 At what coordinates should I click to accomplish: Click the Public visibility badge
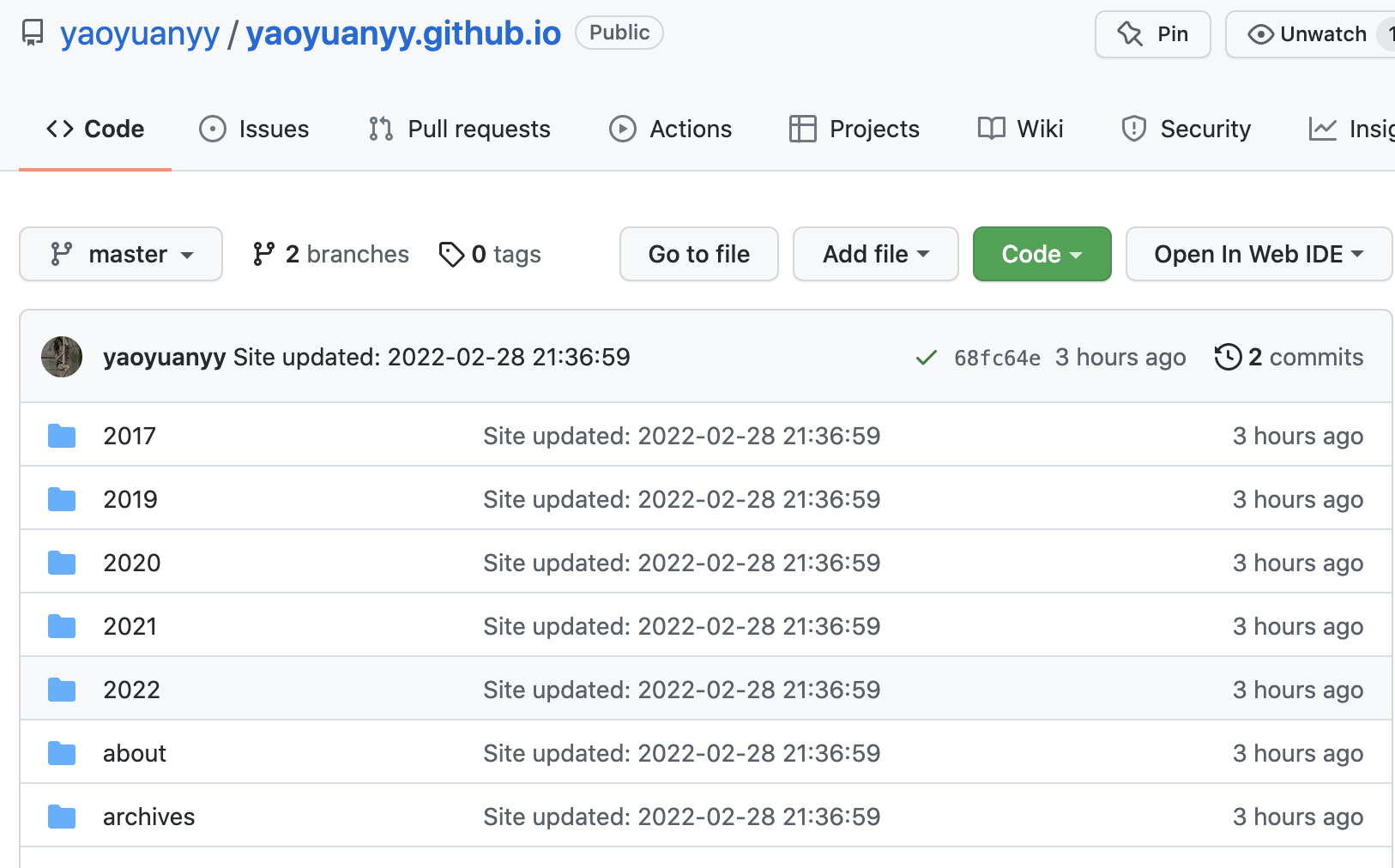click(619, 33)
